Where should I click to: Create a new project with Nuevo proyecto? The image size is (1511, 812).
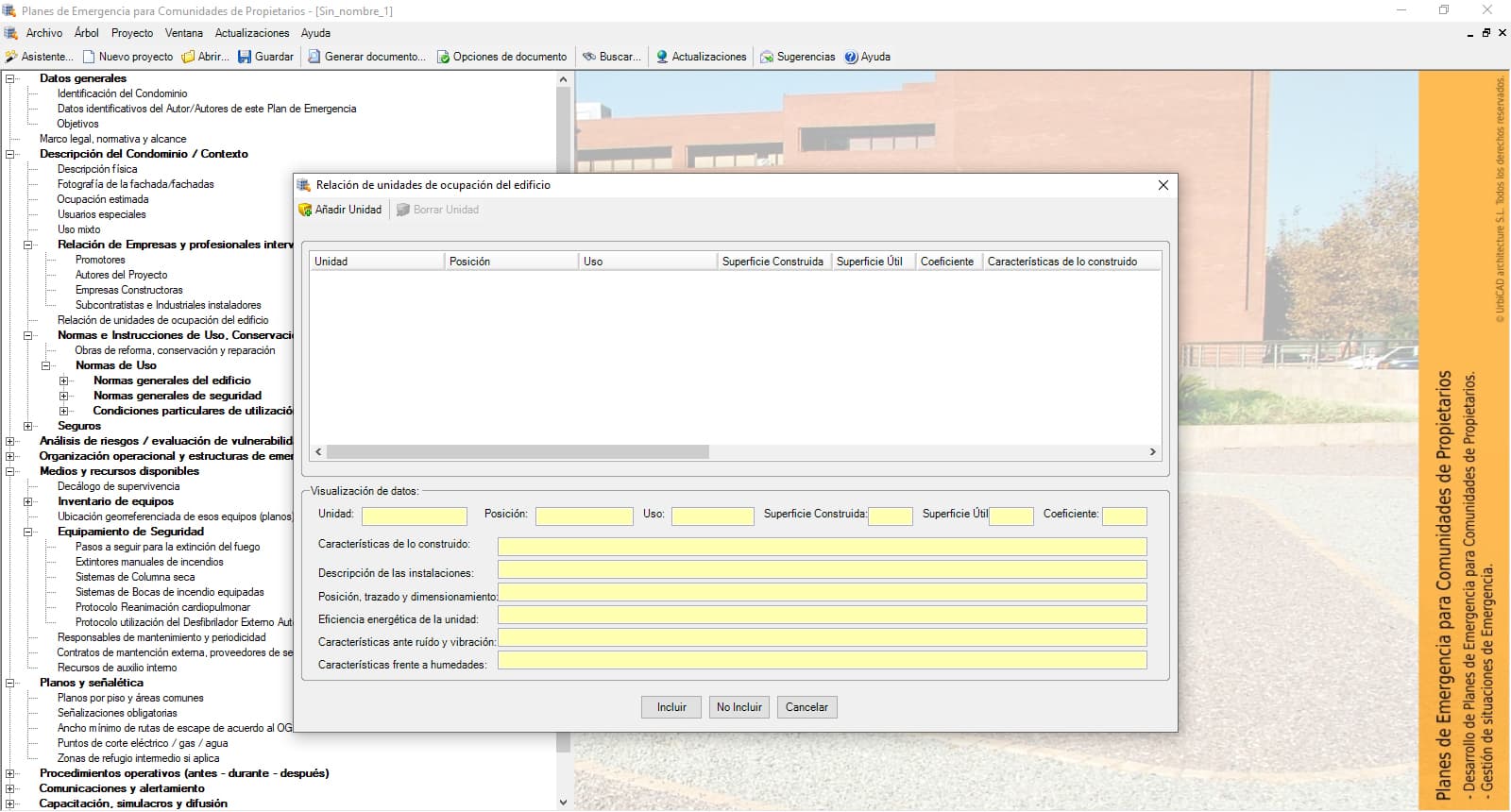90,57
